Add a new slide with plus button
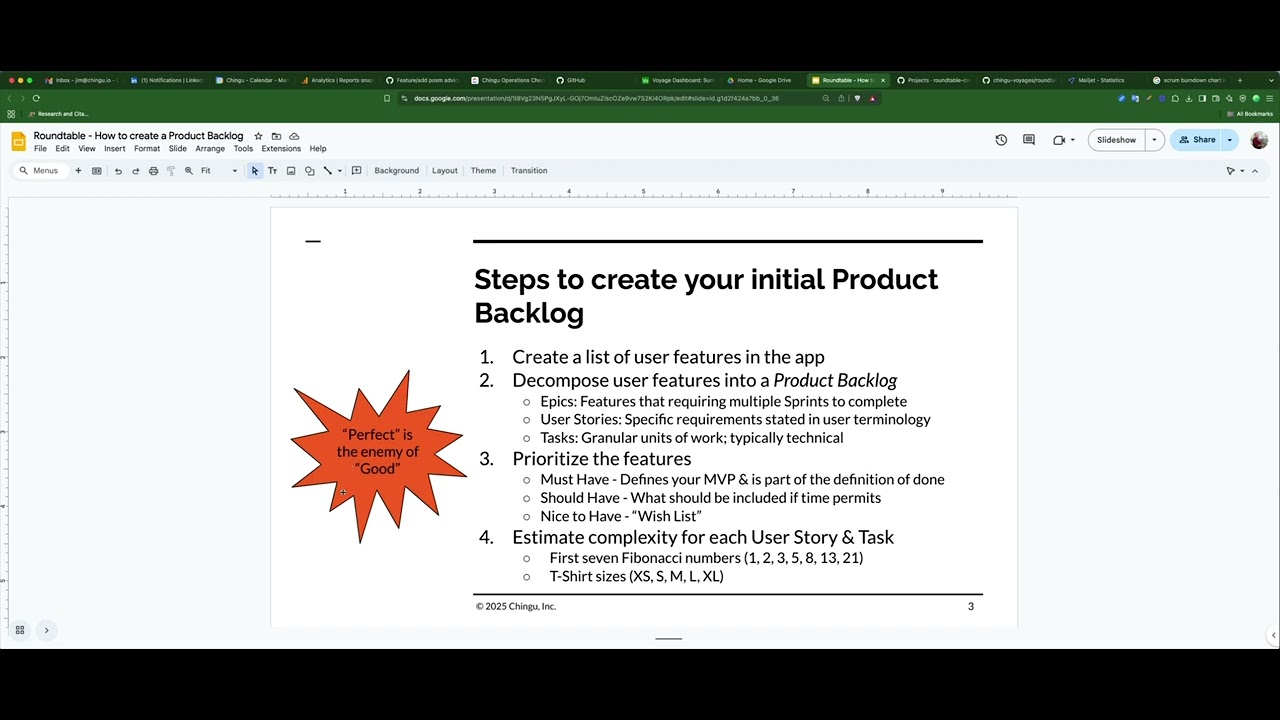The image size is (1280, 720). tap(78, 171)
